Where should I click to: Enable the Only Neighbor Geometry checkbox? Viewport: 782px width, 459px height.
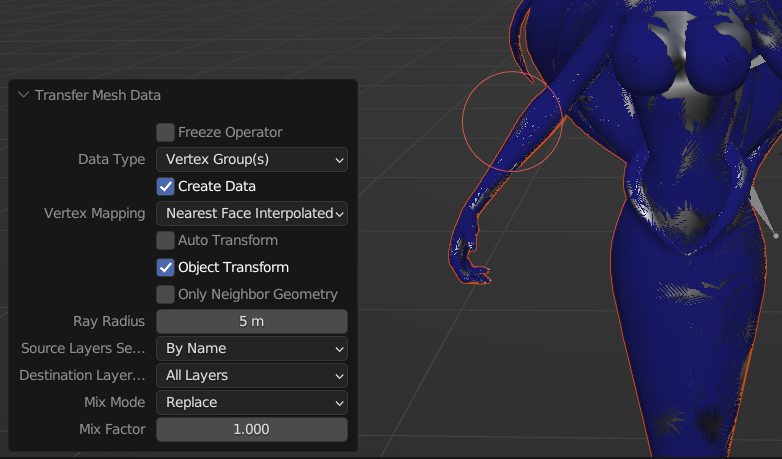(165, 294)
